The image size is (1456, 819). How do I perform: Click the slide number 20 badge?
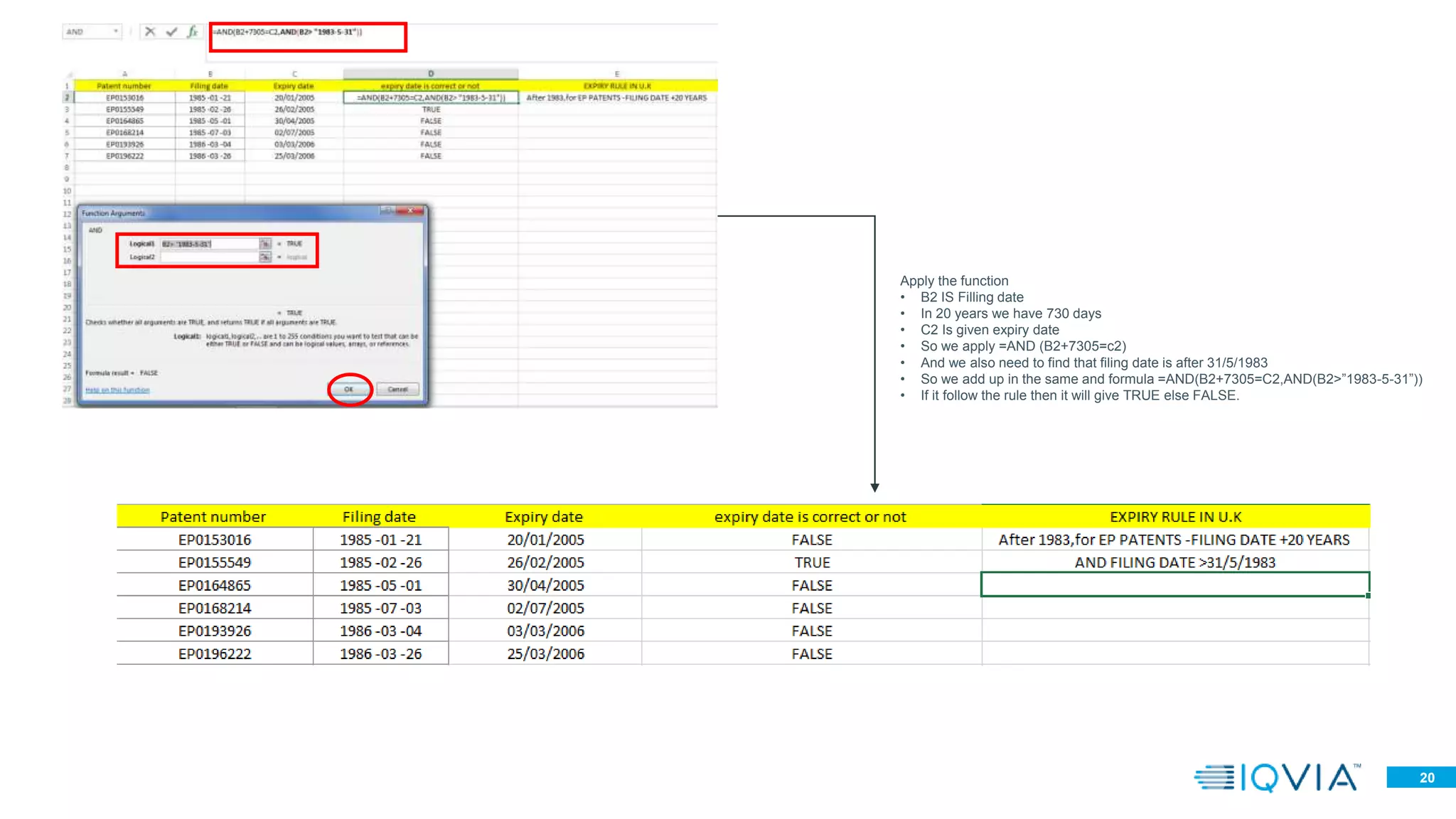(x=1421, y=777)
